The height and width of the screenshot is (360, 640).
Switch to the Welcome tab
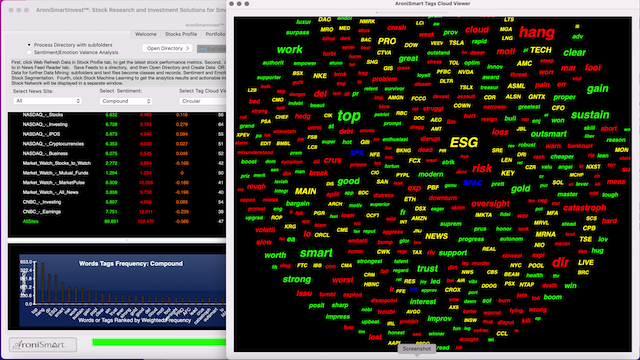pos(146,34)
